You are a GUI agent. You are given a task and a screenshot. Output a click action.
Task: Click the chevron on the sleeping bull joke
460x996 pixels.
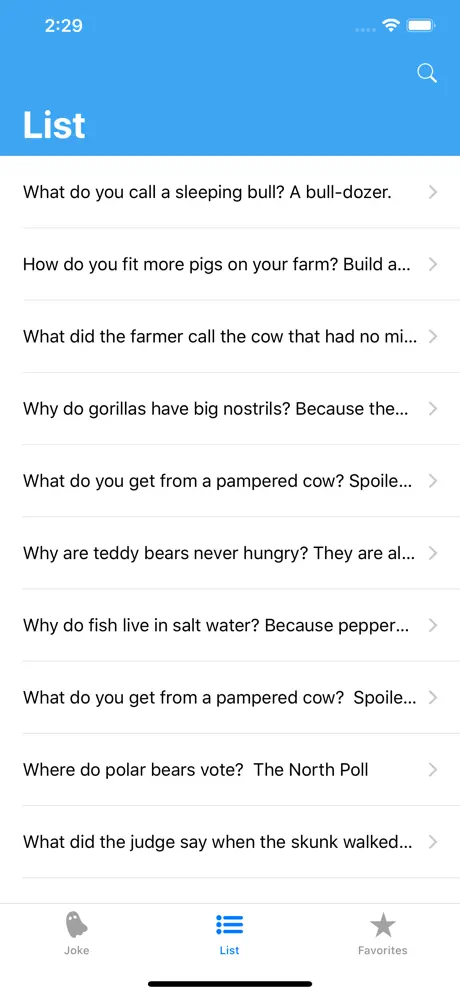pos(433,192)
